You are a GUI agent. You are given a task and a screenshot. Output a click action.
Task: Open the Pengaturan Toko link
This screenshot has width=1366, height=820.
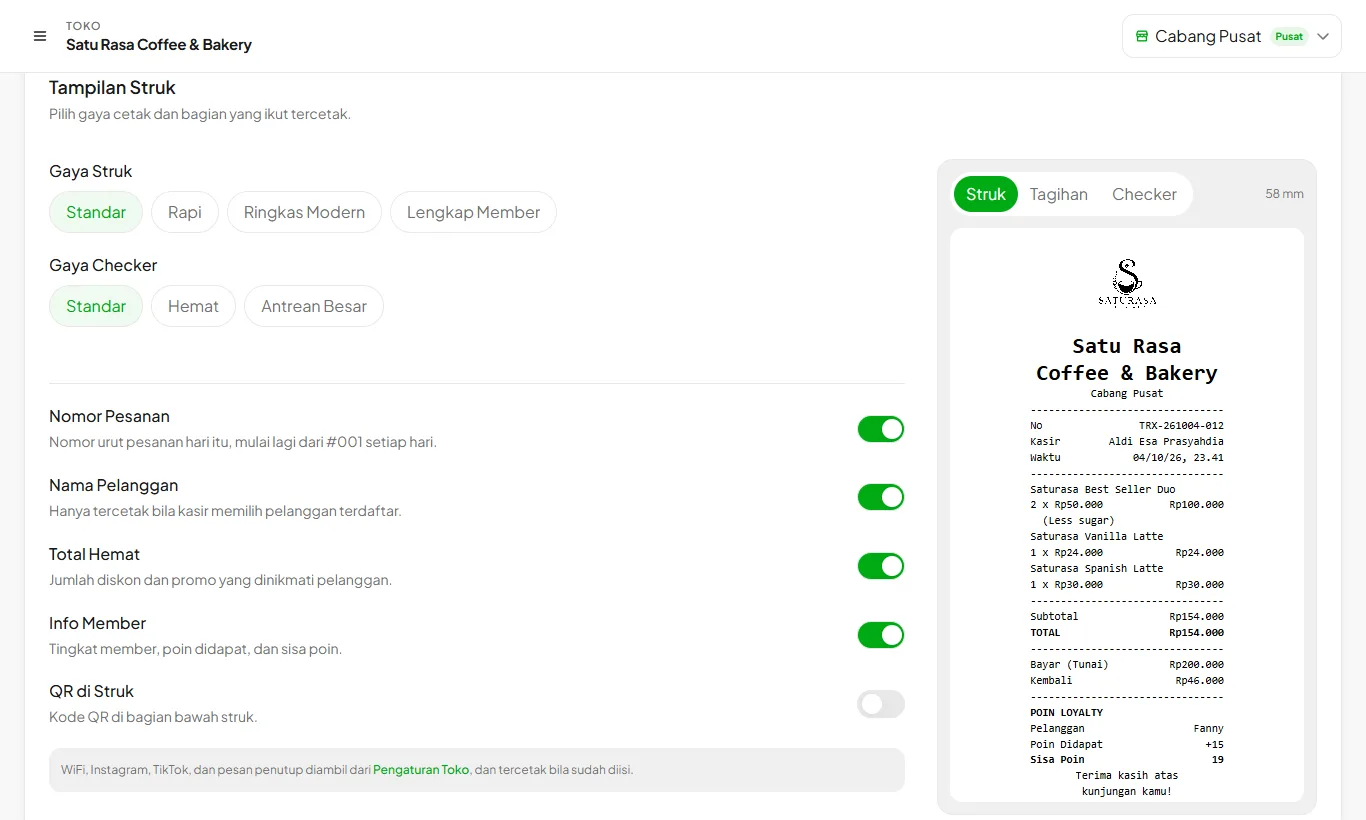pos(421,770)
